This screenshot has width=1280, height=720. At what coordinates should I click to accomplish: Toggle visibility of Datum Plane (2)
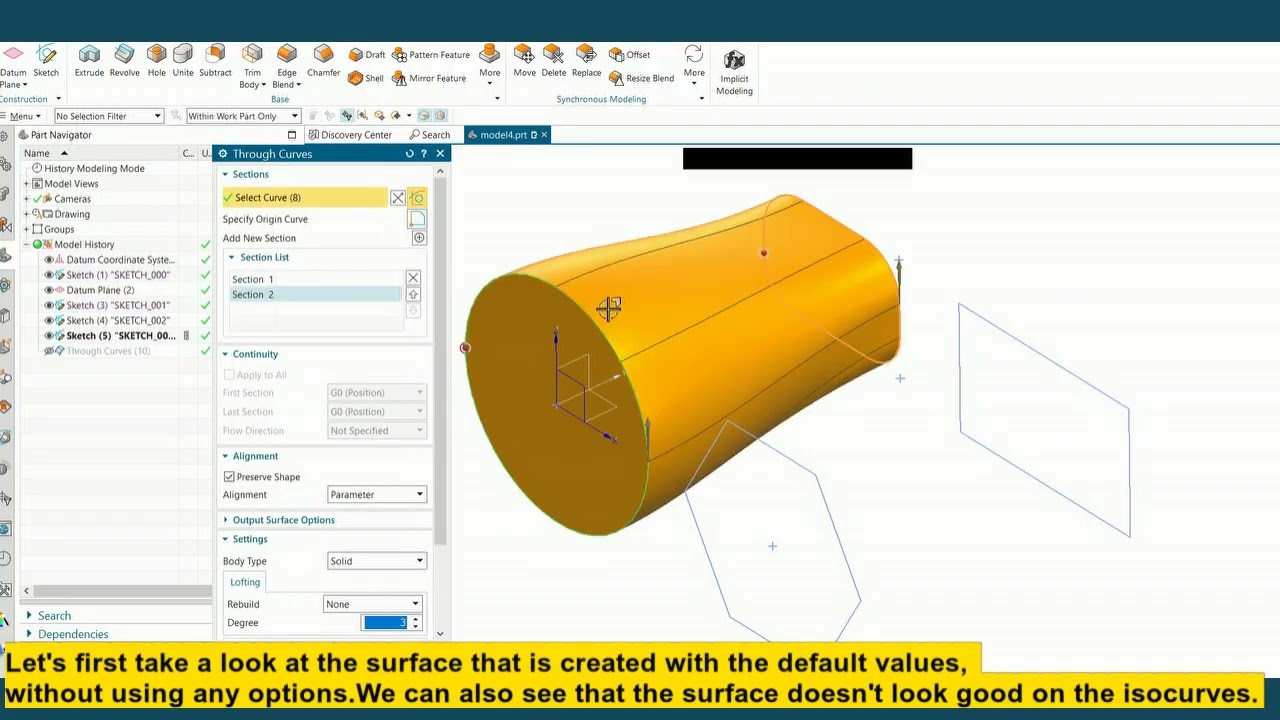click(48, 290)
